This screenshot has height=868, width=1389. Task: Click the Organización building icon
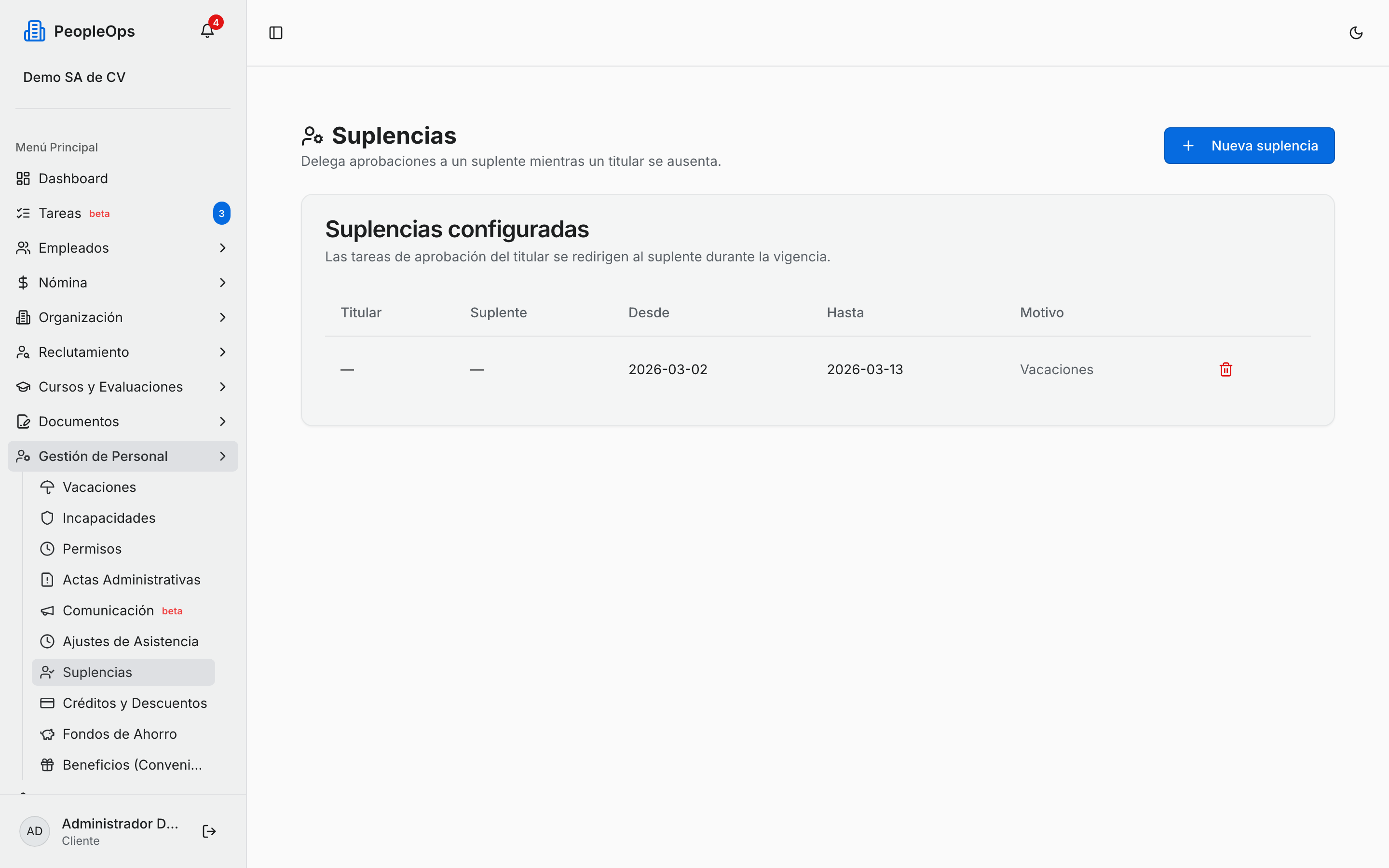(23, 317)
